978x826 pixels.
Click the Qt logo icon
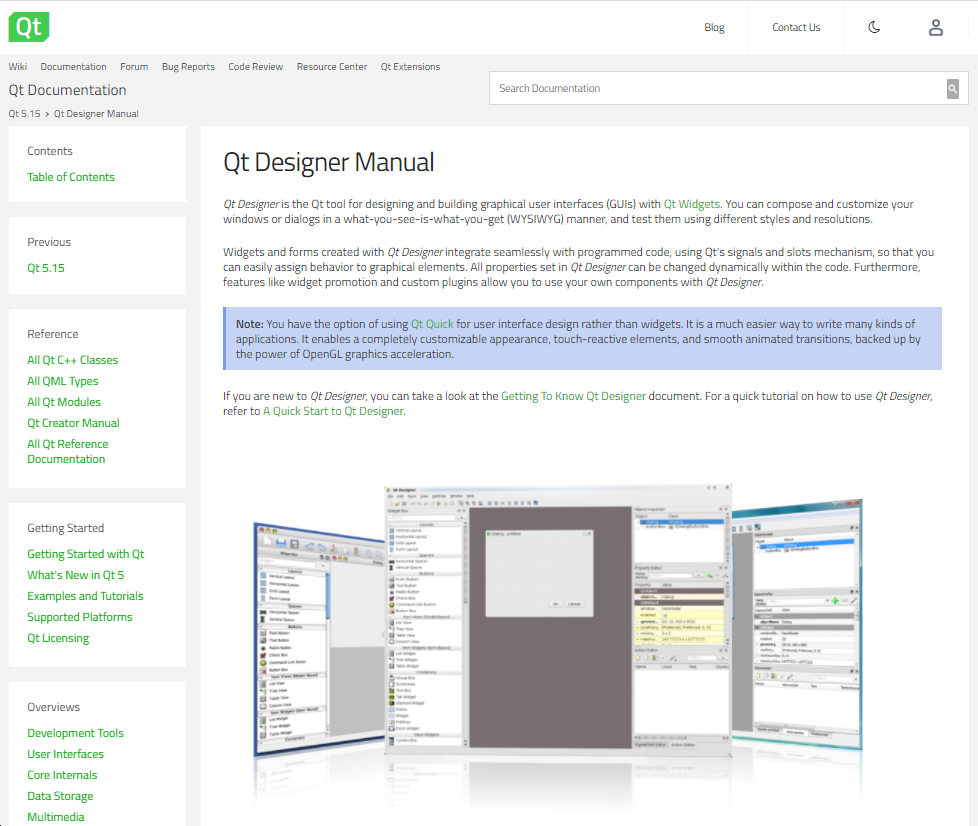[x=29, y=27]
